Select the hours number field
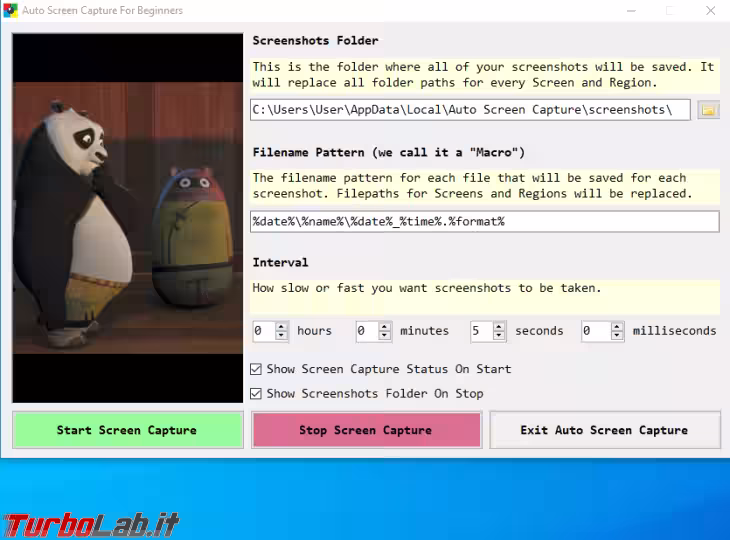Screen dimensions: 730x540 [x=264, y=331]
